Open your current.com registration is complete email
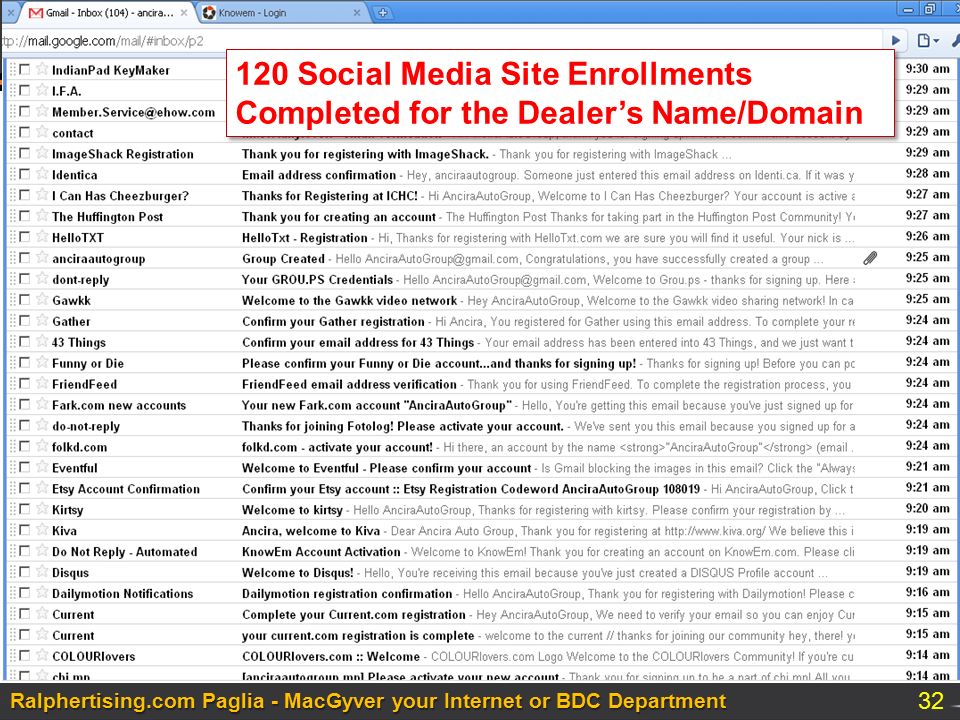Image resolution: width=960 pixels, height=720 pixels. pos(358,636)
